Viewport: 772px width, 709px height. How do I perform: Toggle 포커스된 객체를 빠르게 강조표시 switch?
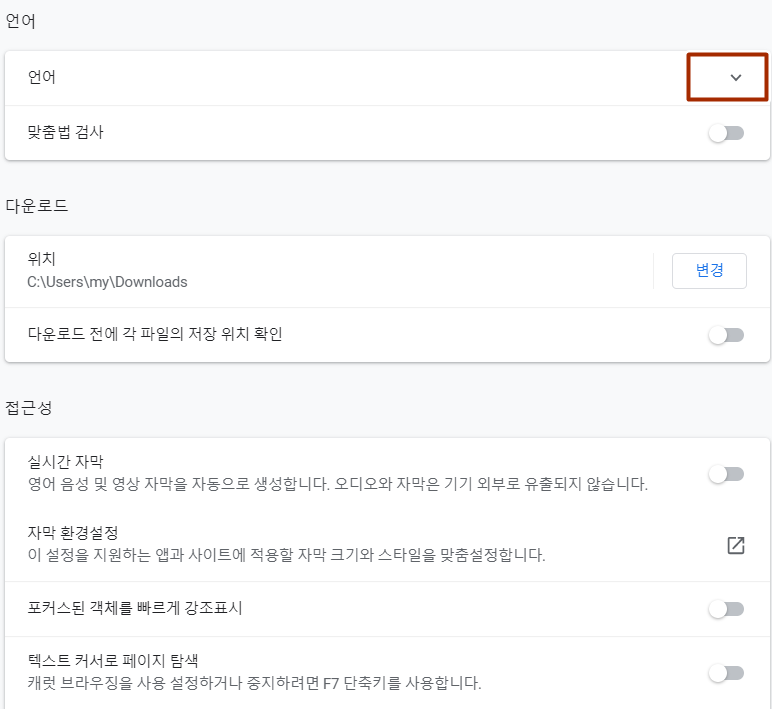(726, 609)
